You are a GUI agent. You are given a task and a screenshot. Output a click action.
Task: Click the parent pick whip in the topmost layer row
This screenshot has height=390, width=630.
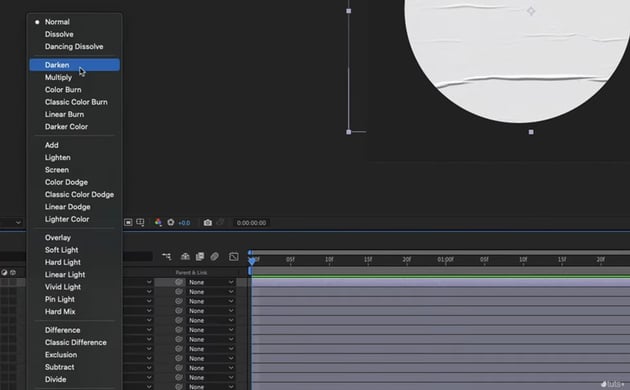pos(179,282)
